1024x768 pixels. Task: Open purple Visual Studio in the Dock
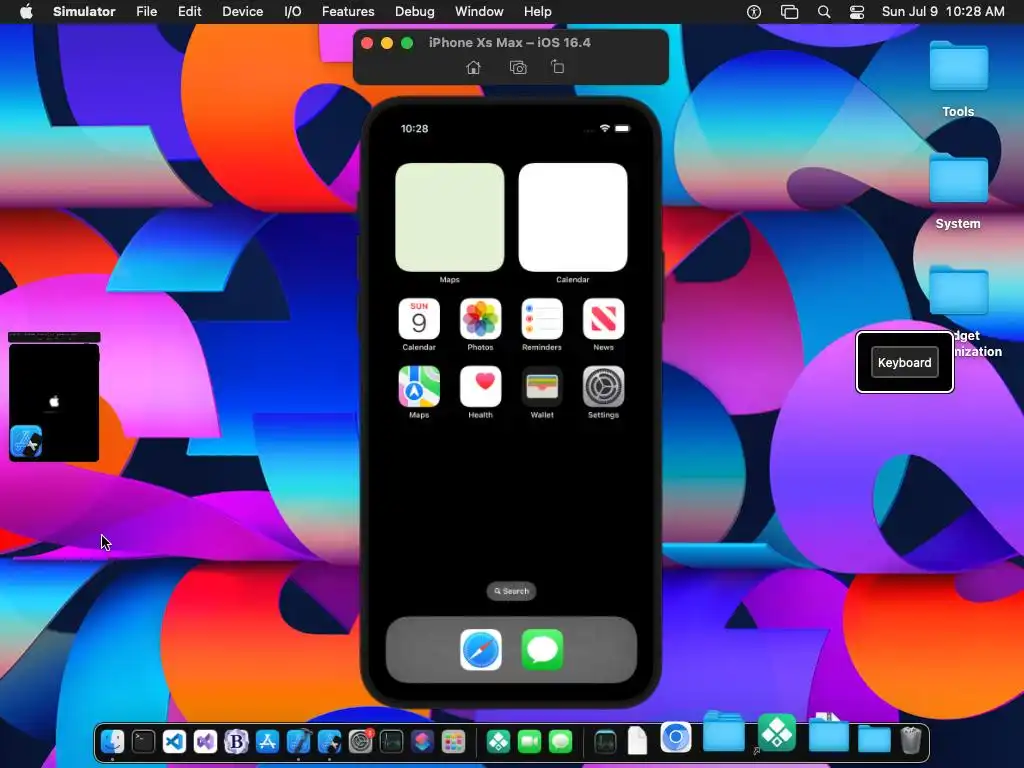coord(205,741)
